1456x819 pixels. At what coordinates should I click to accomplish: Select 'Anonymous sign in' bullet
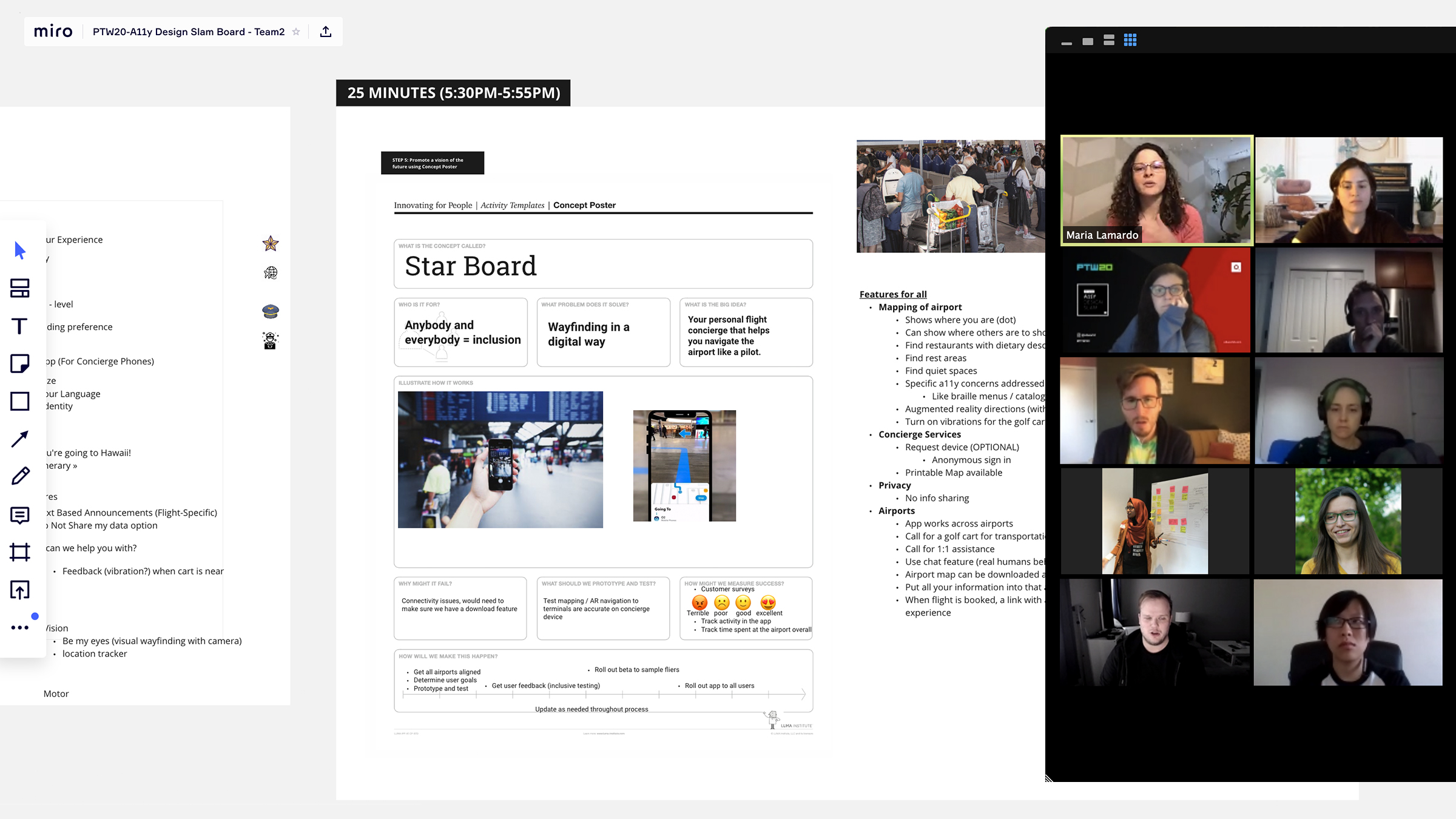971,460
